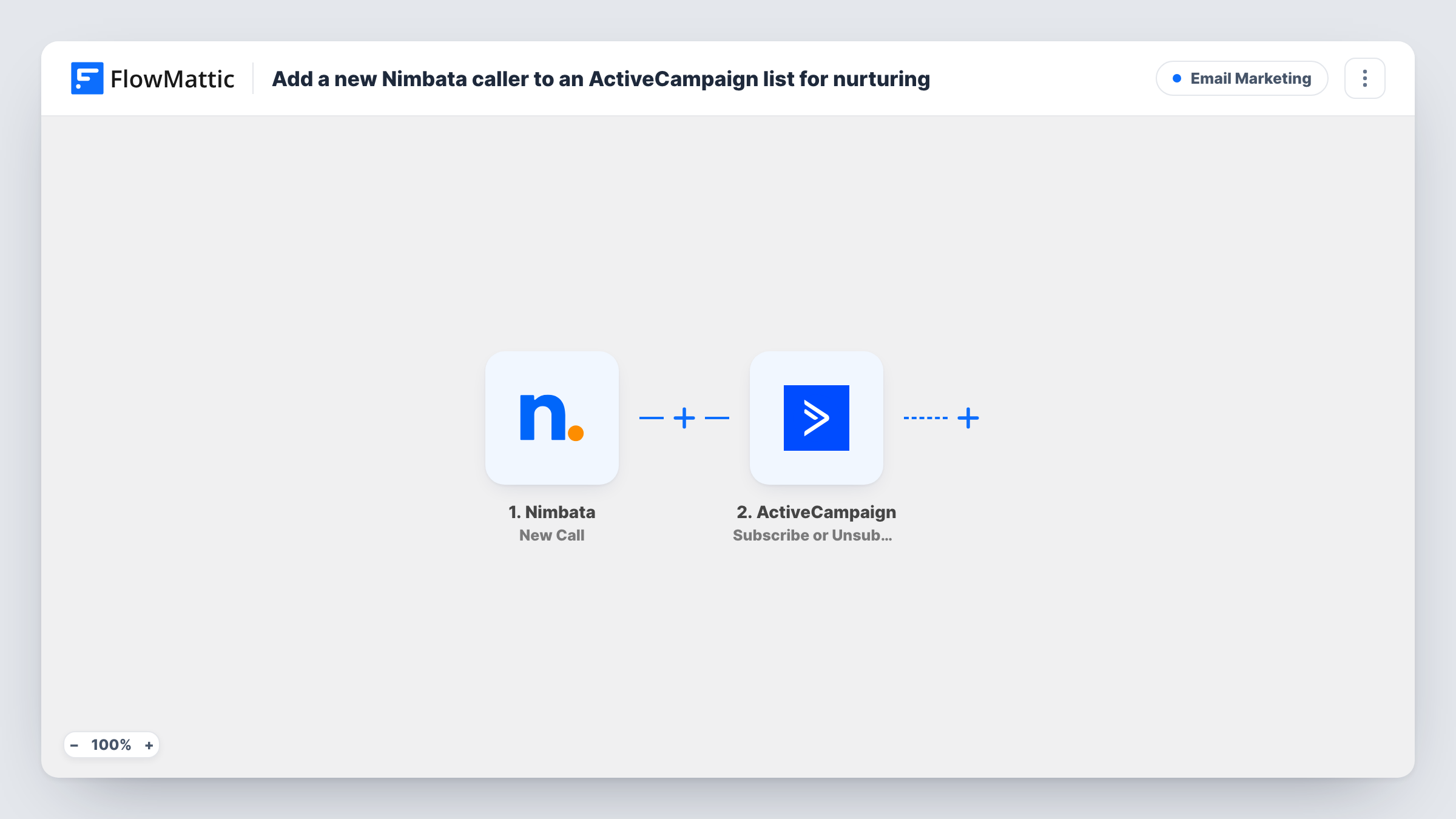The width and height of the screenshot is (1456, 819).
Task: Click the '1. Nimbata' step label
Action: 552,512
